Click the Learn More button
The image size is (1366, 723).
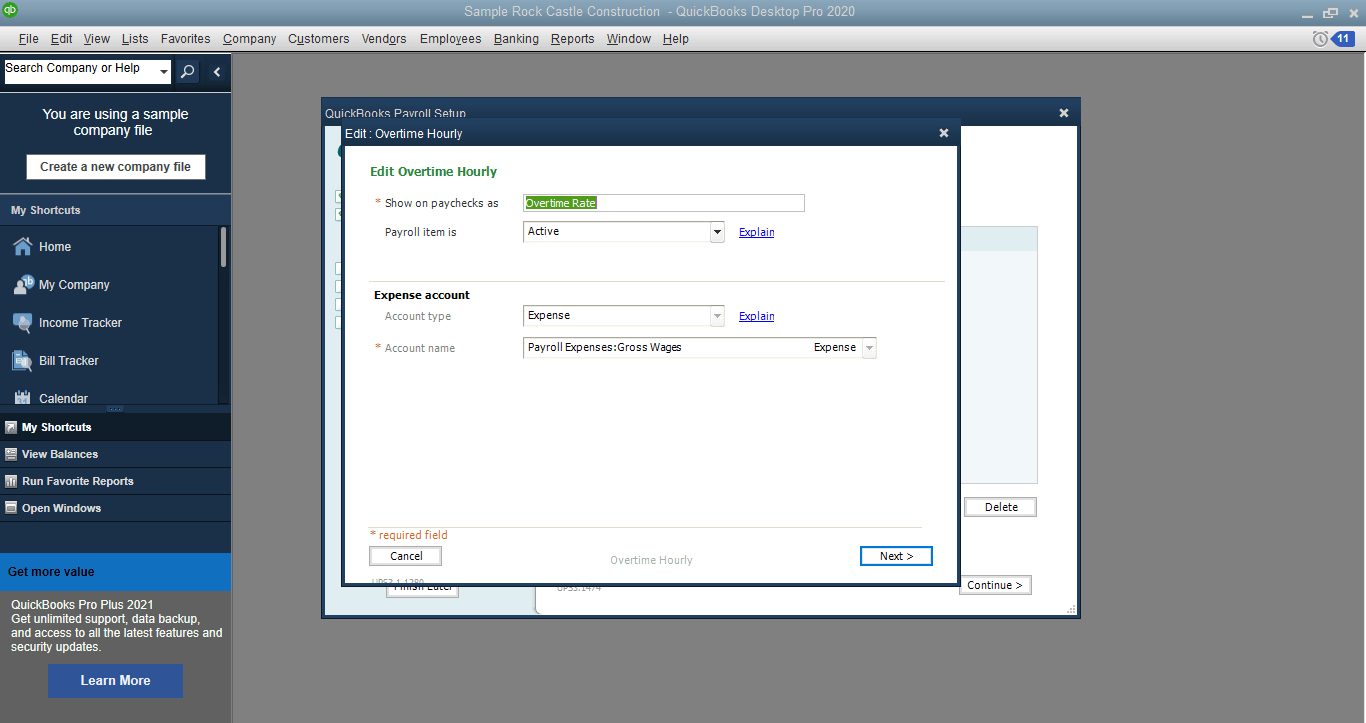pos(115,680)
